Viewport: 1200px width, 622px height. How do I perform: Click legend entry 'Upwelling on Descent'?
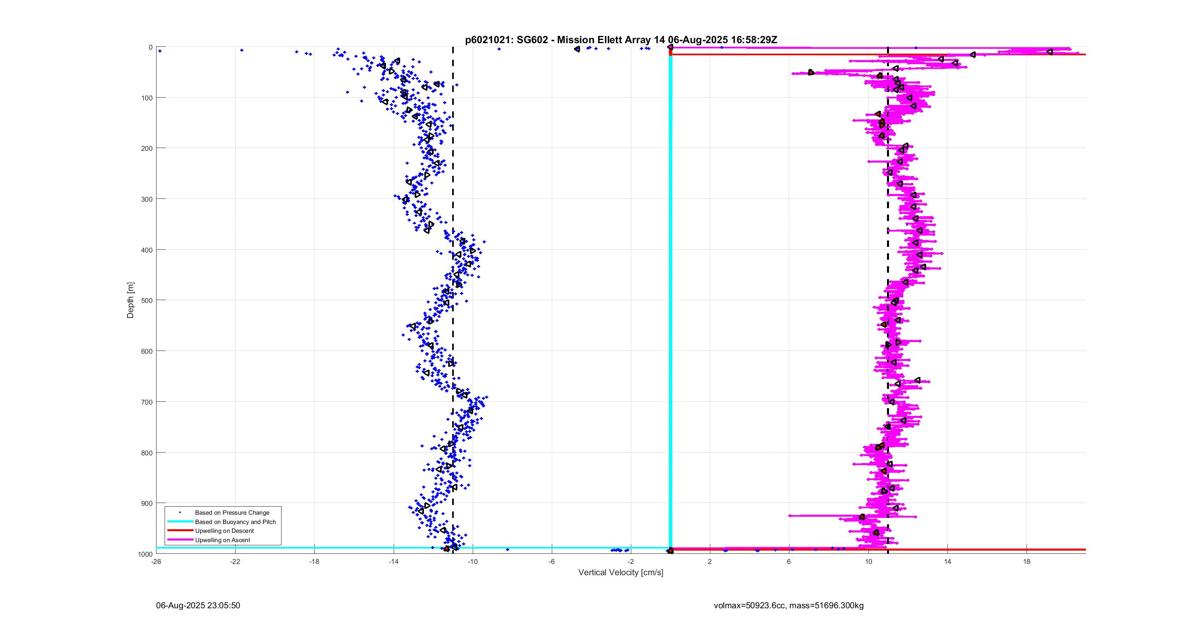(225, 531)
